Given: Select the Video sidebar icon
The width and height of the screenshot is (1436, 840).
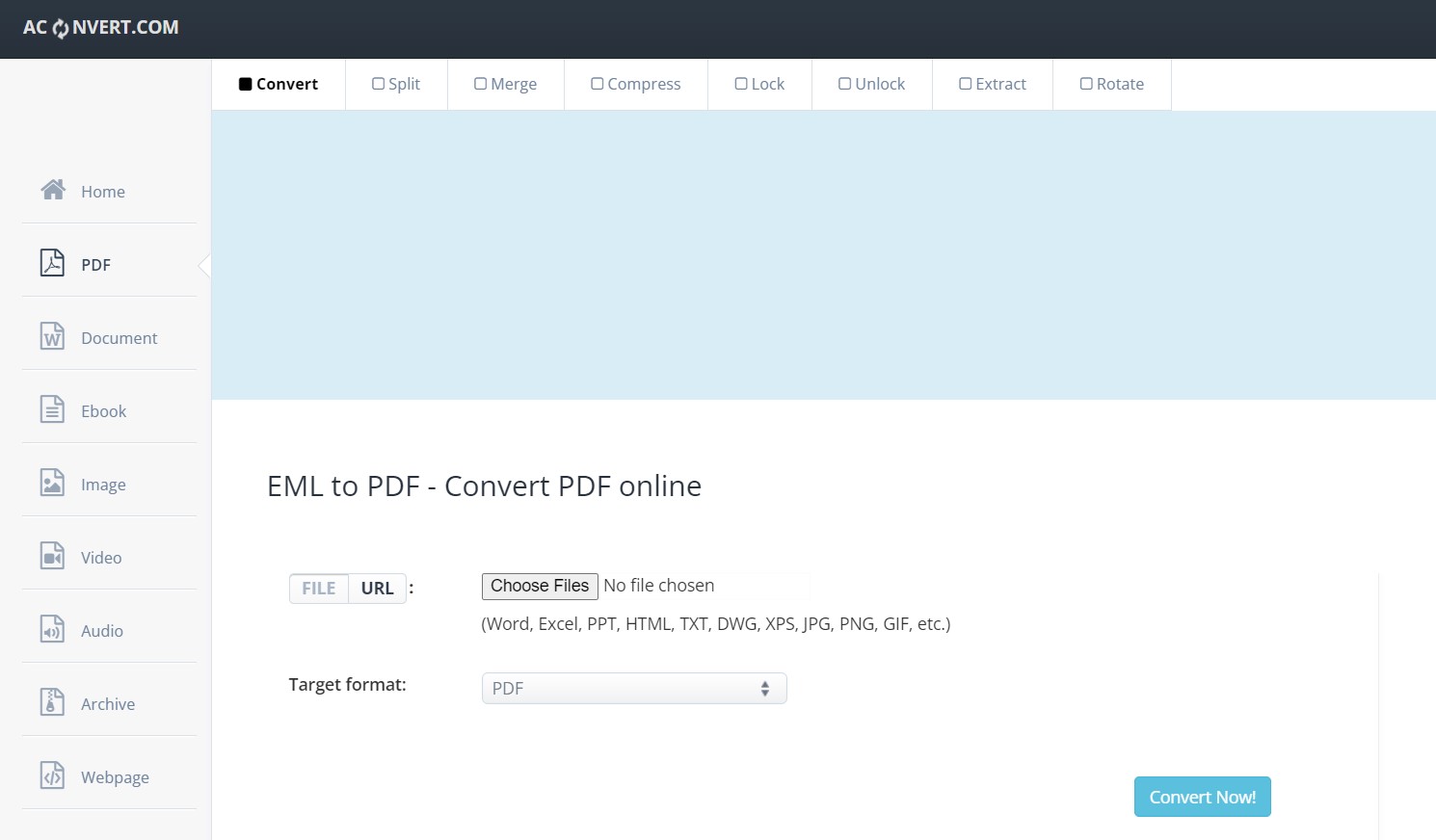Looking at the screenshot, I should [x=53, y=555].
